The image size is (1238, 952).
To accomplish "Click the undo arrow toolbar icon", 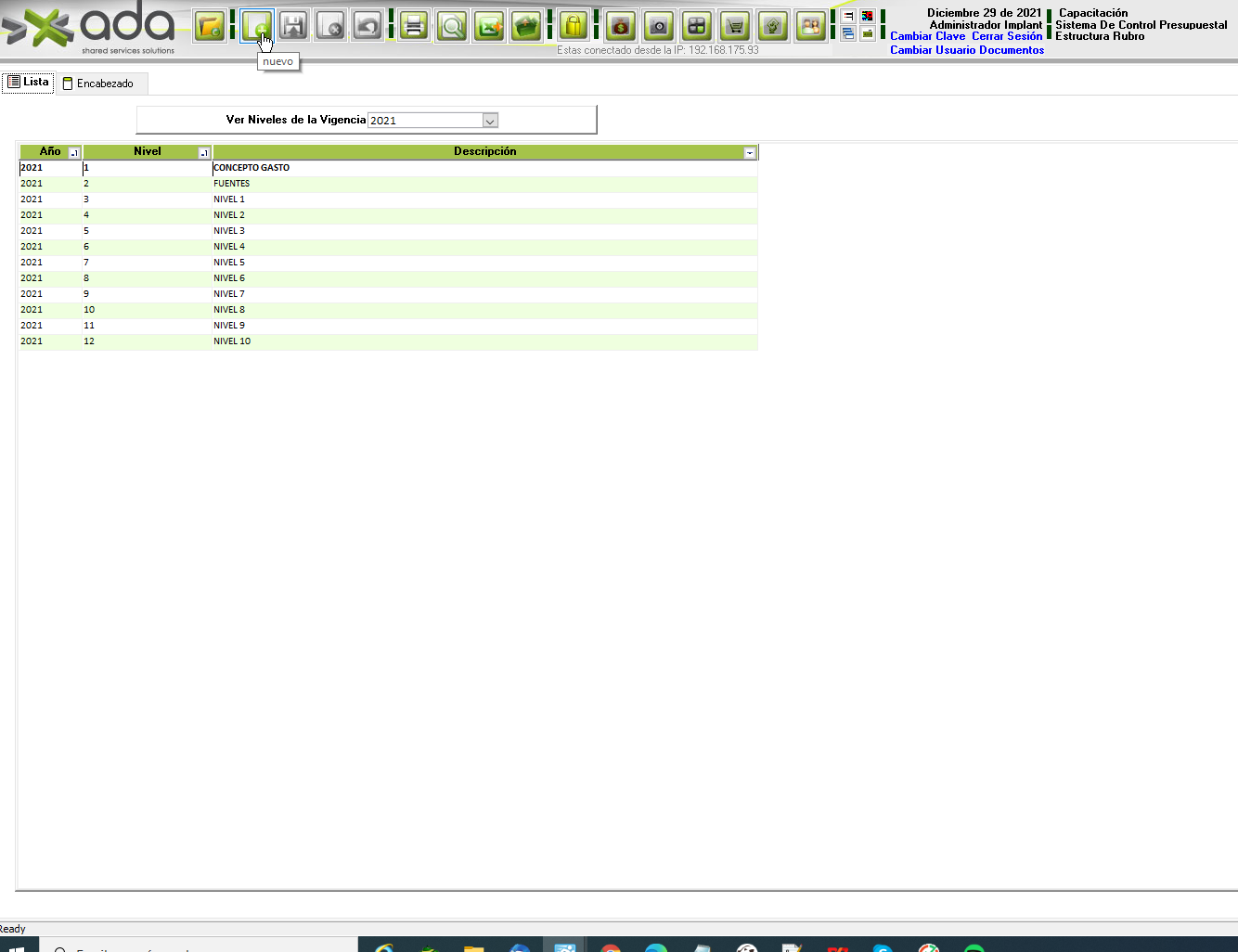I will point(368,26).
